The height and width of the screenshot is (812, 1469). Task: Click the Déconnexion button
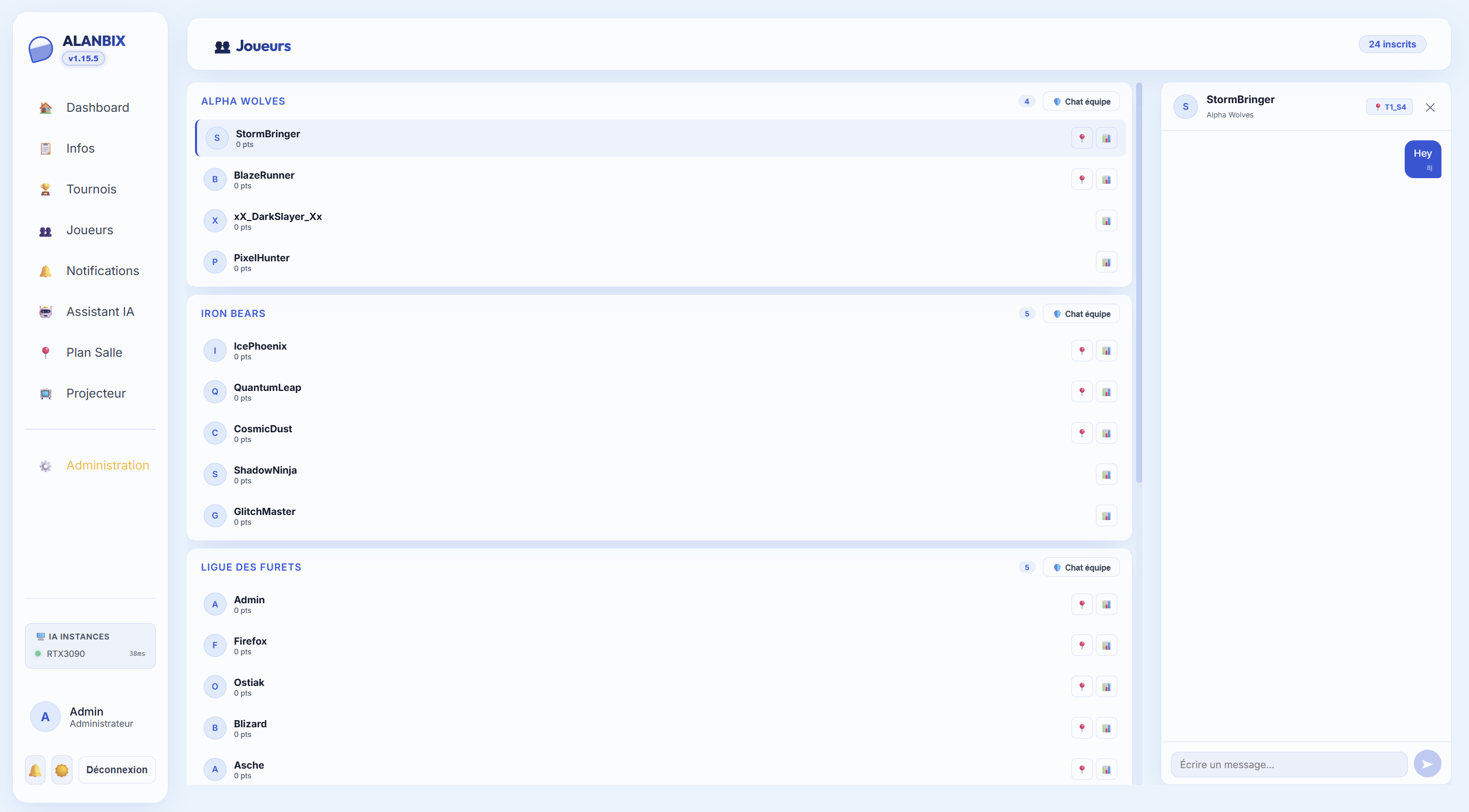[117, 770]
